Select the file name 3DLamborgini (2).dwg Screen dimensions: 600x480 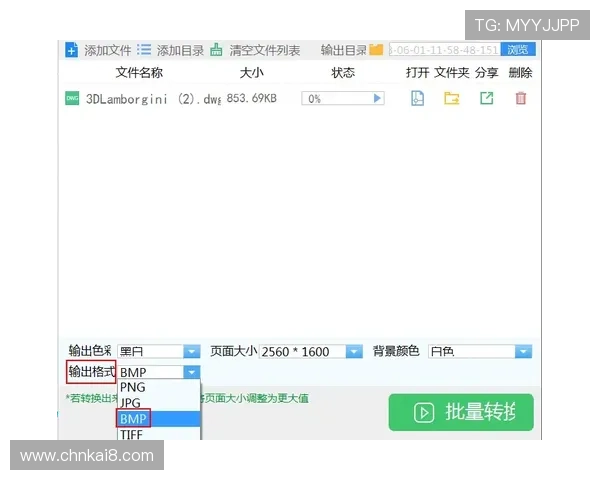153,99
